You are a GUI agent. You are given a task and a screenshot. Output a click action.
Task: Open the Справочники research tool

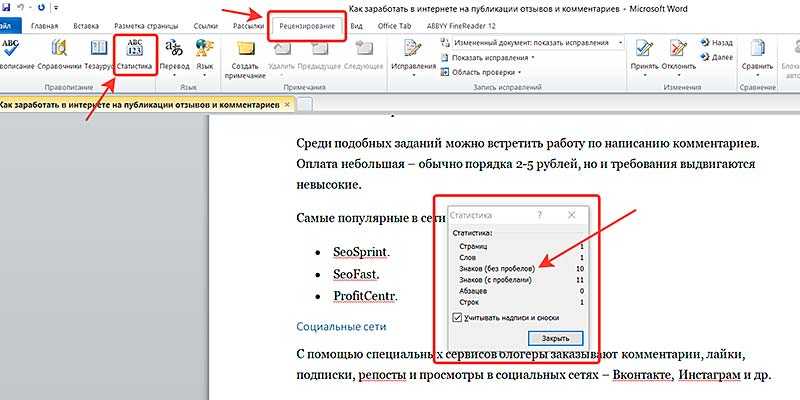coord(59,56)
